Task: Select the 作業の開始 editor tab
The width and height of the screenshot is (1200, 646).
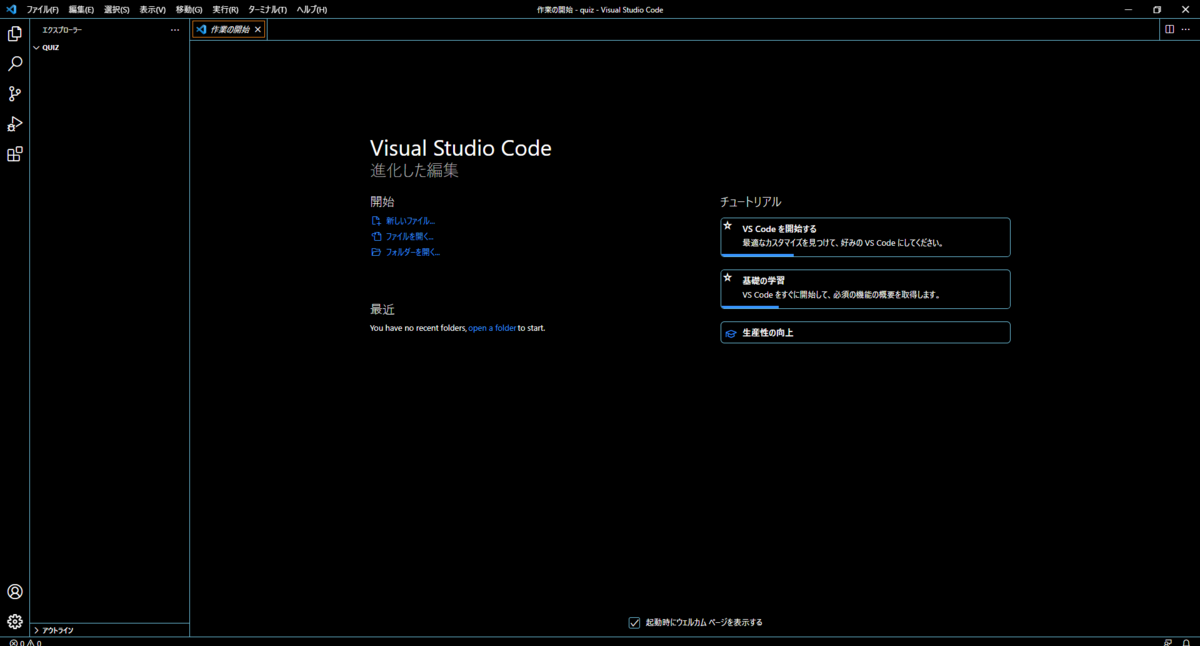Action: click(x=229, y=30)
